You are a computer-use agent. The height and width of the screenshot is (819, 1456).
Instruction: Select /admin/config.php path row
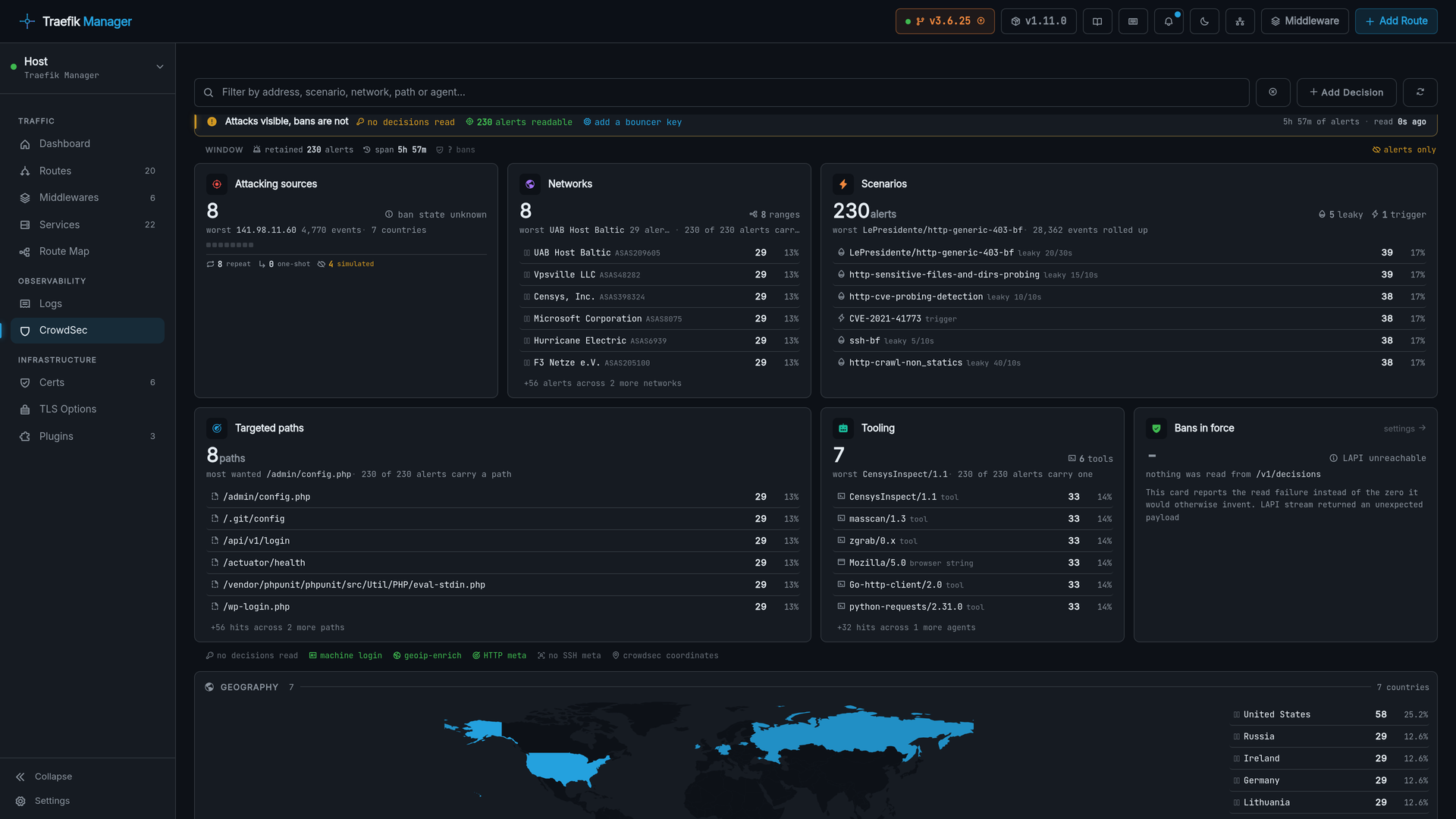pyautogui.click(x=504, y=497)
